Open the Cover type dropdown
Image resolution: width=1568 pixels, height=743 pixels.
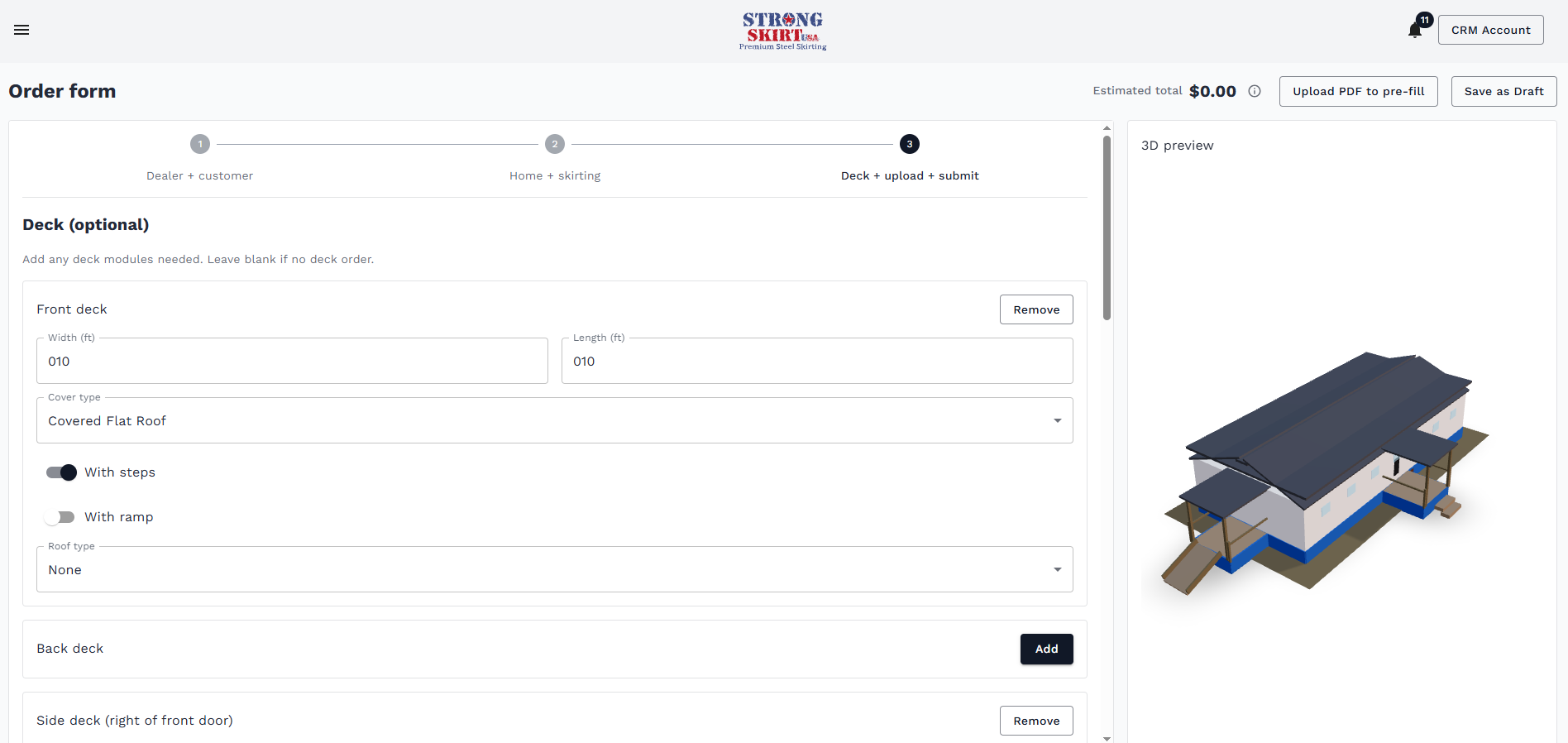pos(555,420)
